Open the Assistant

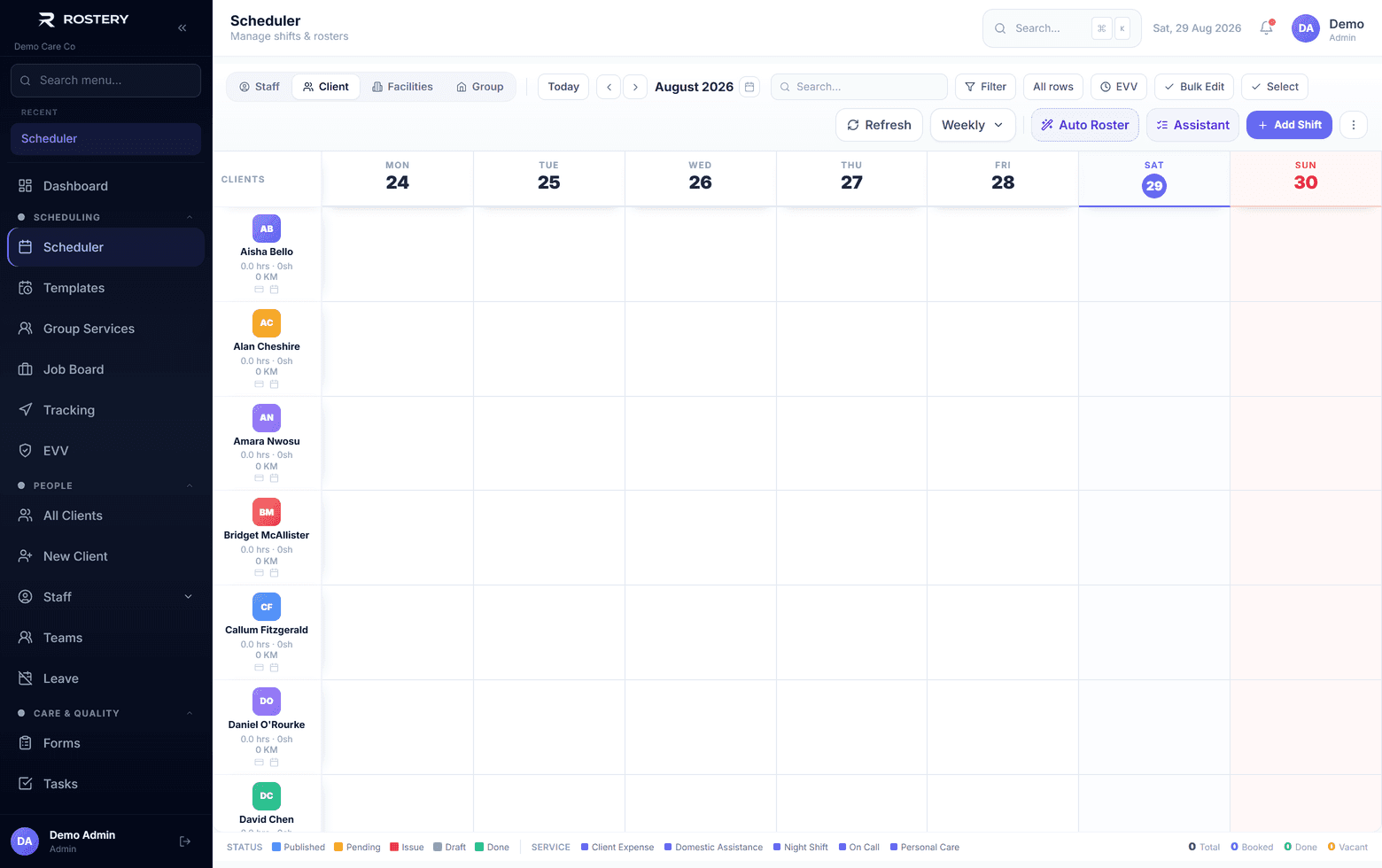click(x=1192, y=125)
